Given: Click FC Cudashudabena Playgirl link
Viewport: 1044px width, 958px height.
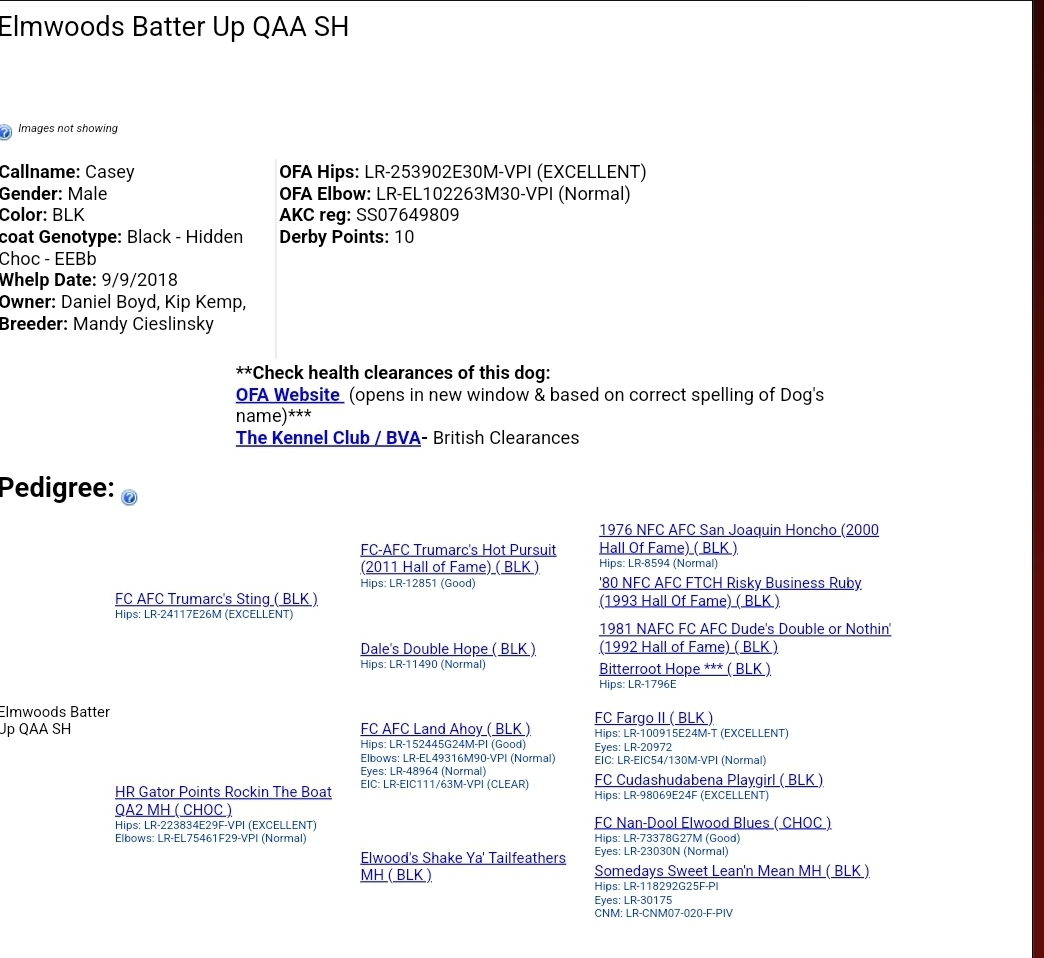Looking at the screenshot, I should (x=708, y=780).
